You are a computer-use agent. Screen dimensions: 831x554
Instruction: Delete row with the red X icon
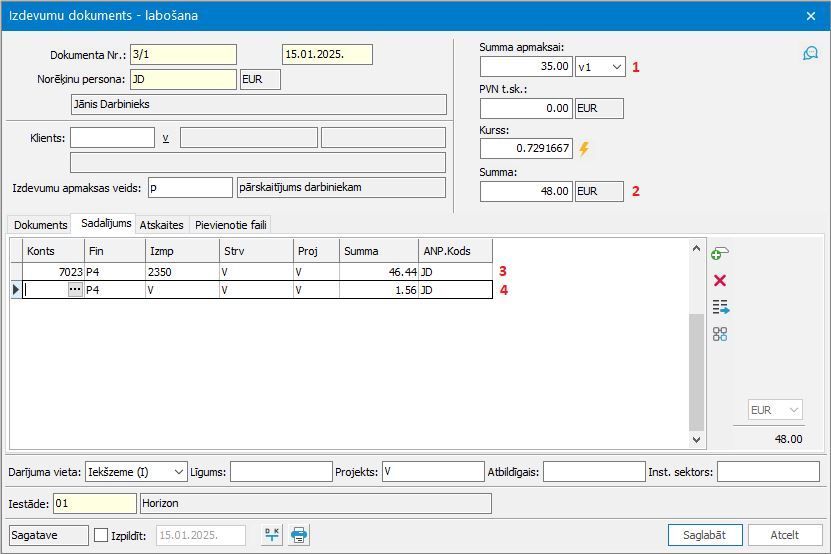point(719,280)
